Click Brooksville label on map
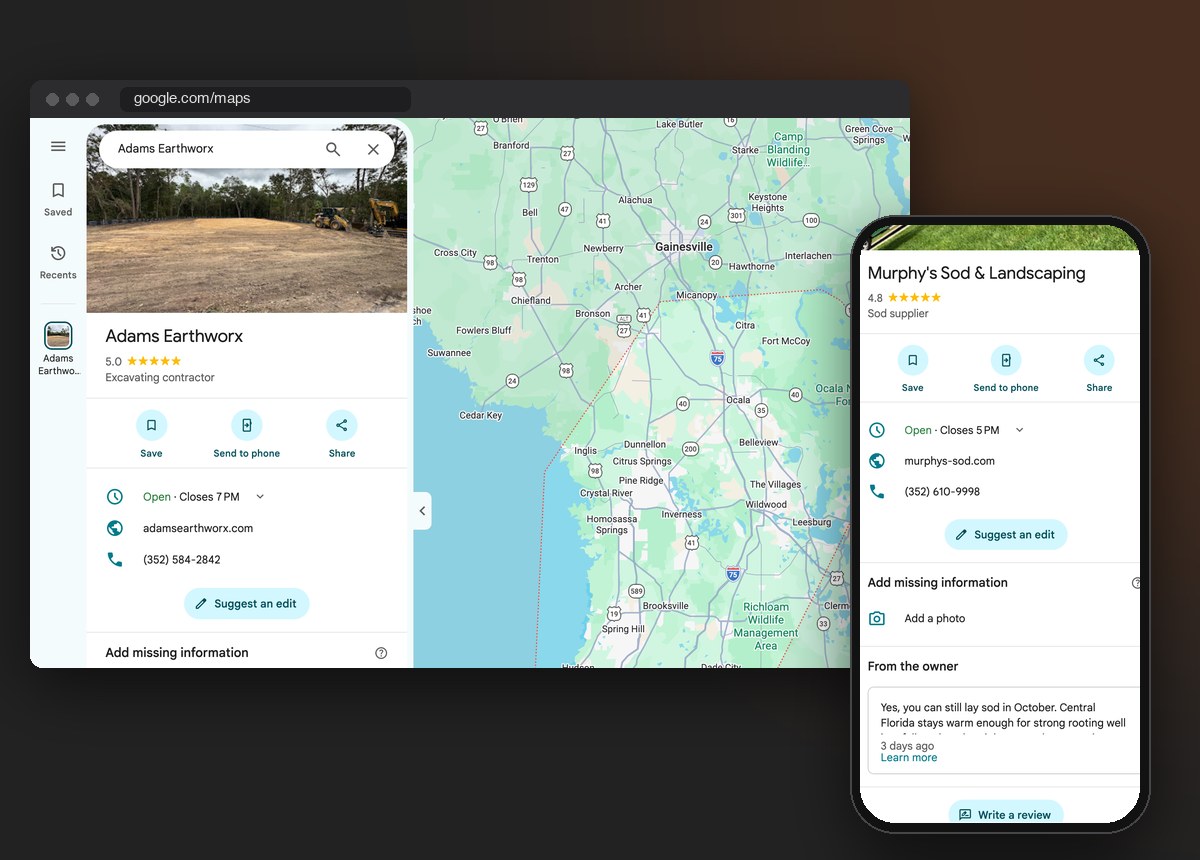Viewport: 1200px width, 860px height. (x=666, y=606)
